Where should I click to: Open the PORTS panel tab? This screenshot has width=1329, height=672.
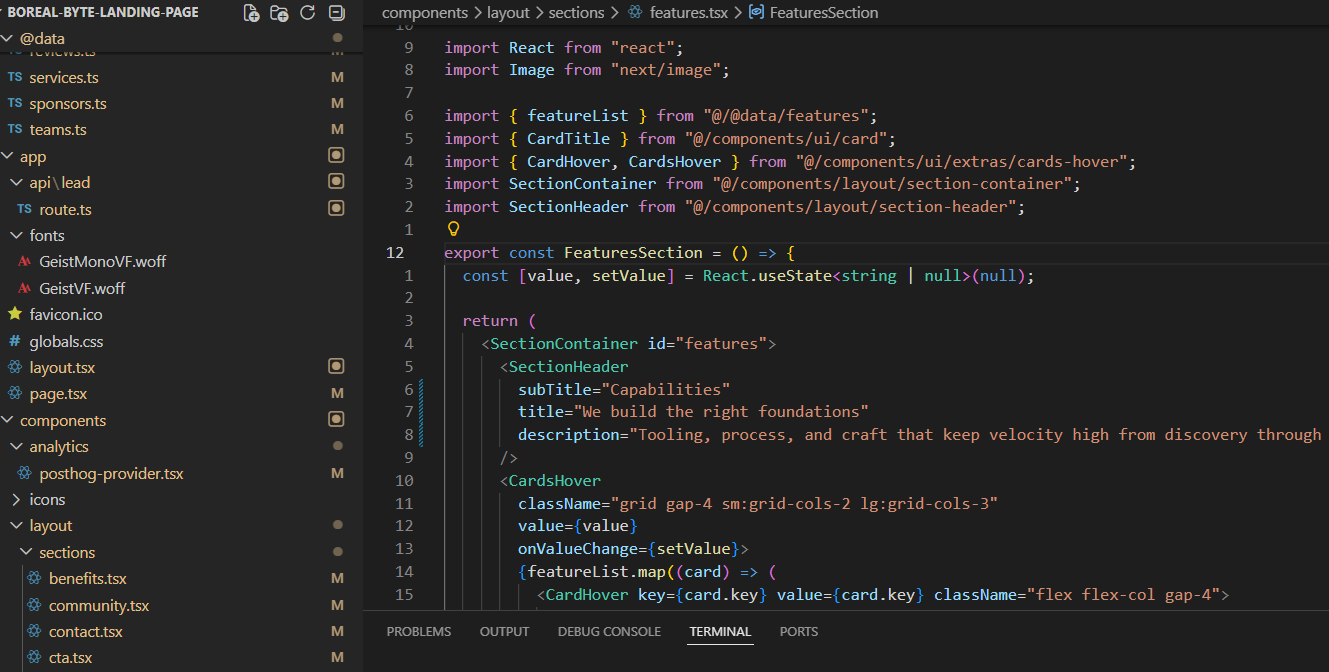(799, 632)
